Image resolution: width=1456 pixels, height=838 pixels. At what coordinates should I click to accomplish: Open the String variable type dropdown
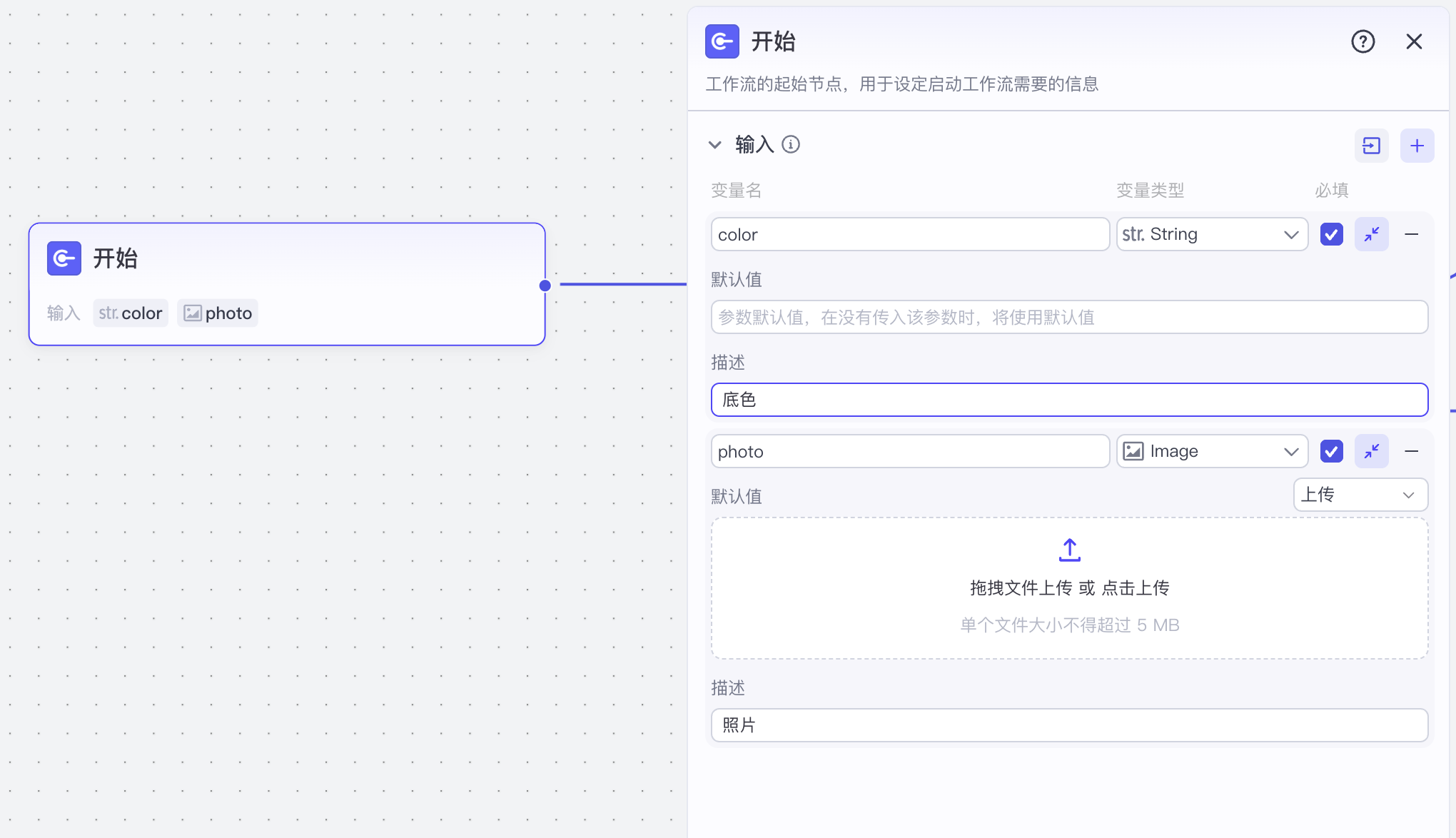(1211, 234)
